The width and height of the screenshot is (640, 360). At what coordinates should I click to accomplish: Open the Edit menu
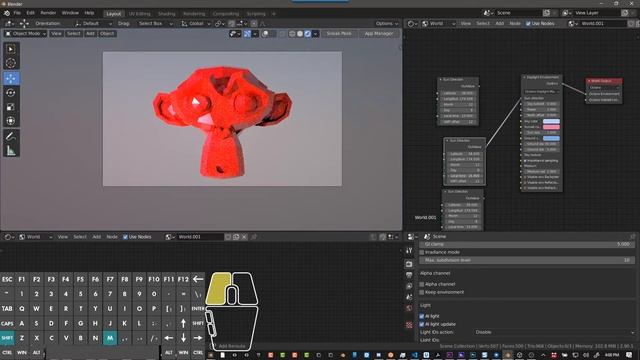(31, 13)
